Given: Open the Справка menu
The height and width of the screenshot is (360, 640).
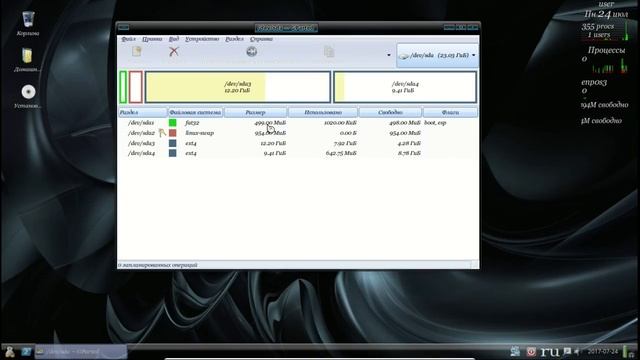Looking at the screenshot, I should coord(261,39).
